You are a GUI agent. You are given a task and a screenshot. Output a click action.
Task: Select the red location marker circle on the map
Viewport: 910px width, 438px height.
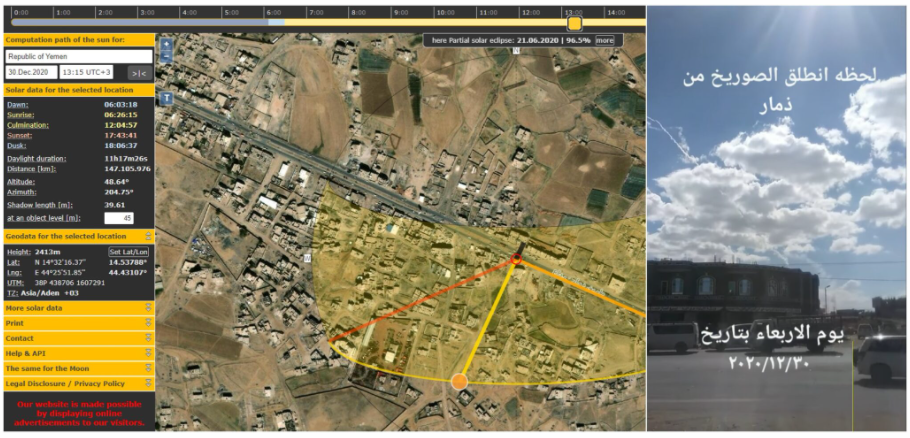(516, 259)
